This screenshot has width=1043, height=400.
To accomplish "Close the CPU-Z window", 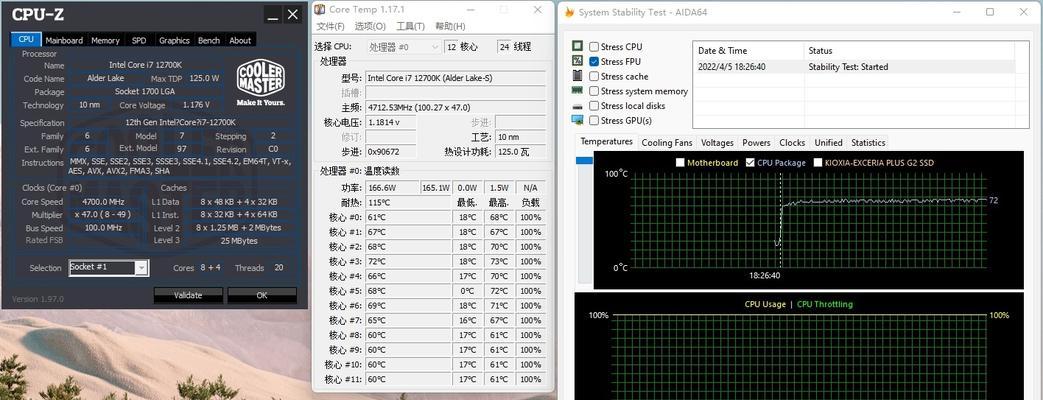I will [292, 15].
